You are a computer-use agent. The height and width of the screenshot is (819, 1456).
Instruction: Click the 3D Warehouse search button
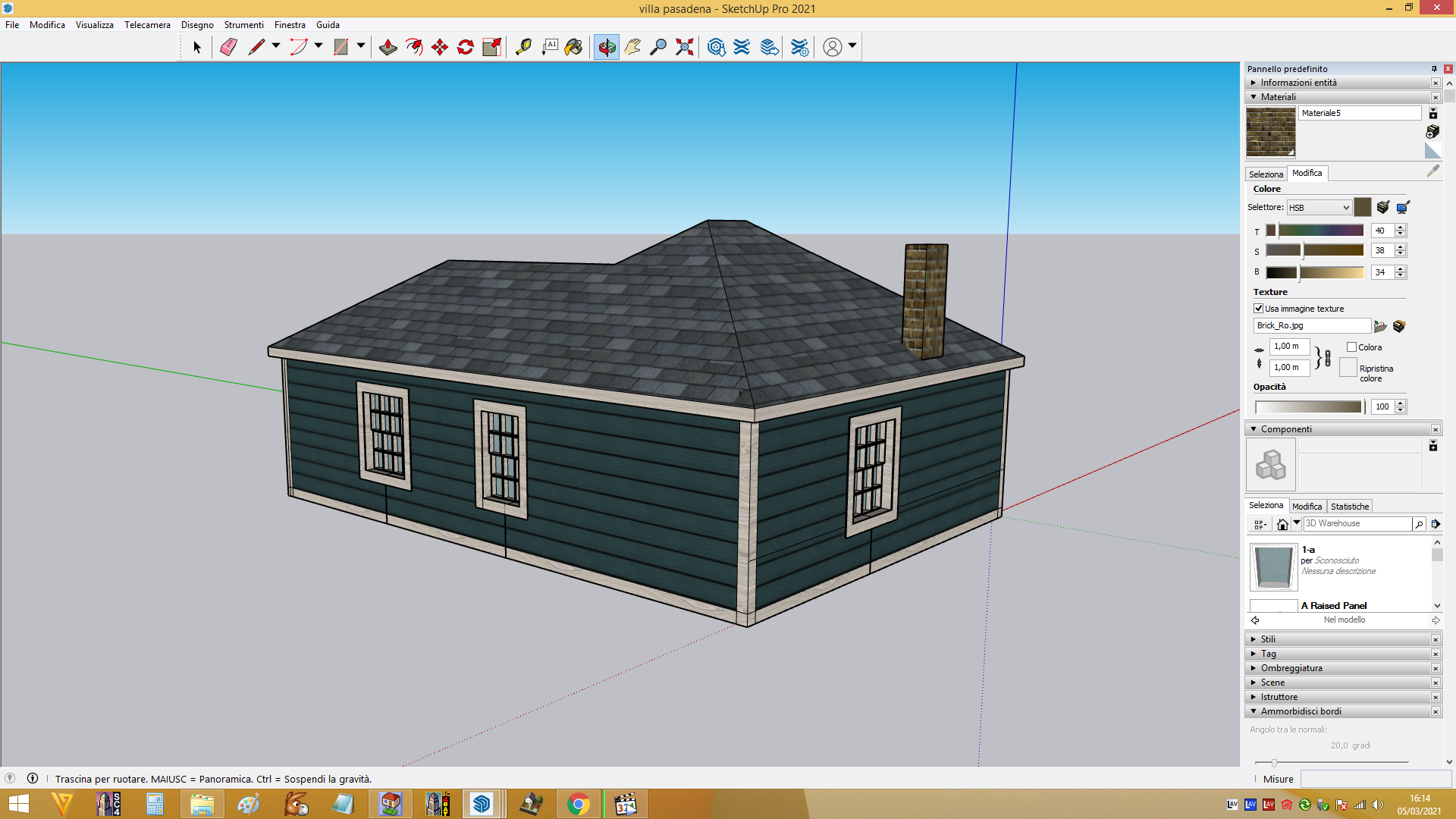tap(1418, 524)
